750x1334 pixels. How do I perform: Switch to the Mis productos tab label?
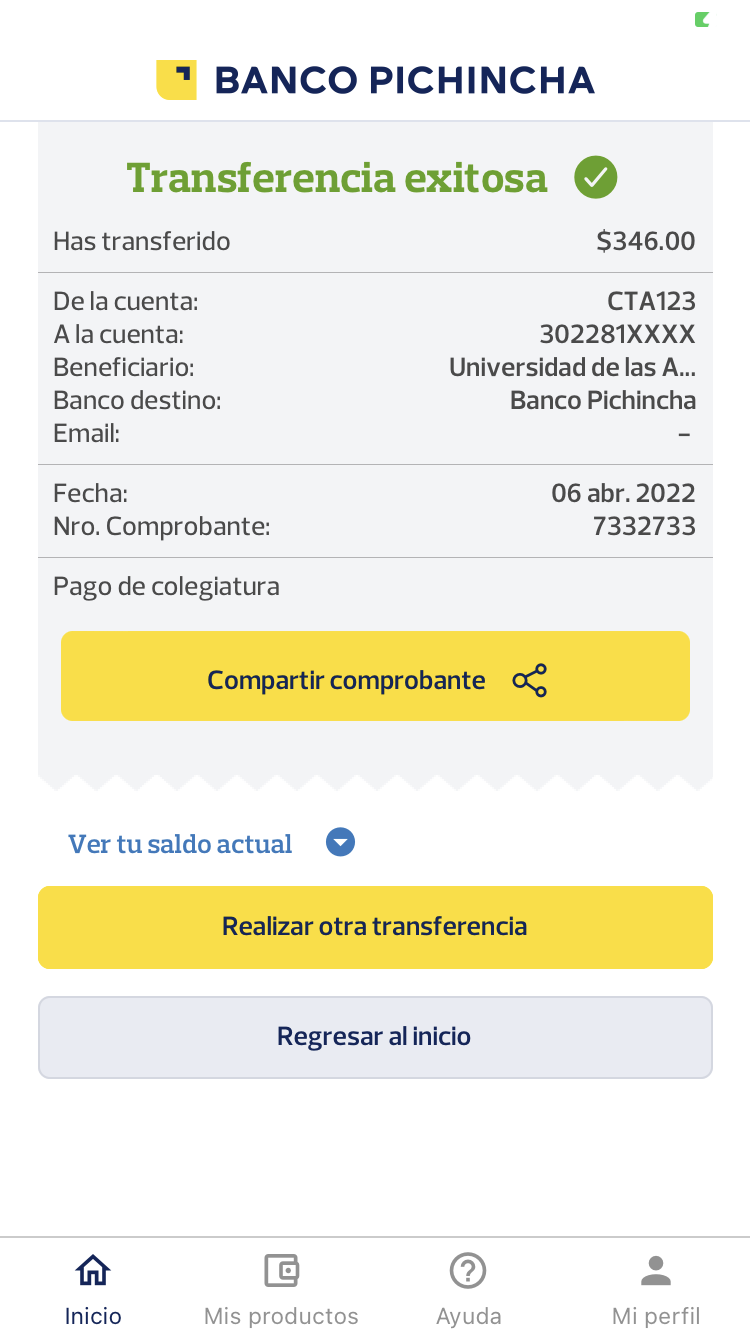[x=281, y=1316]
